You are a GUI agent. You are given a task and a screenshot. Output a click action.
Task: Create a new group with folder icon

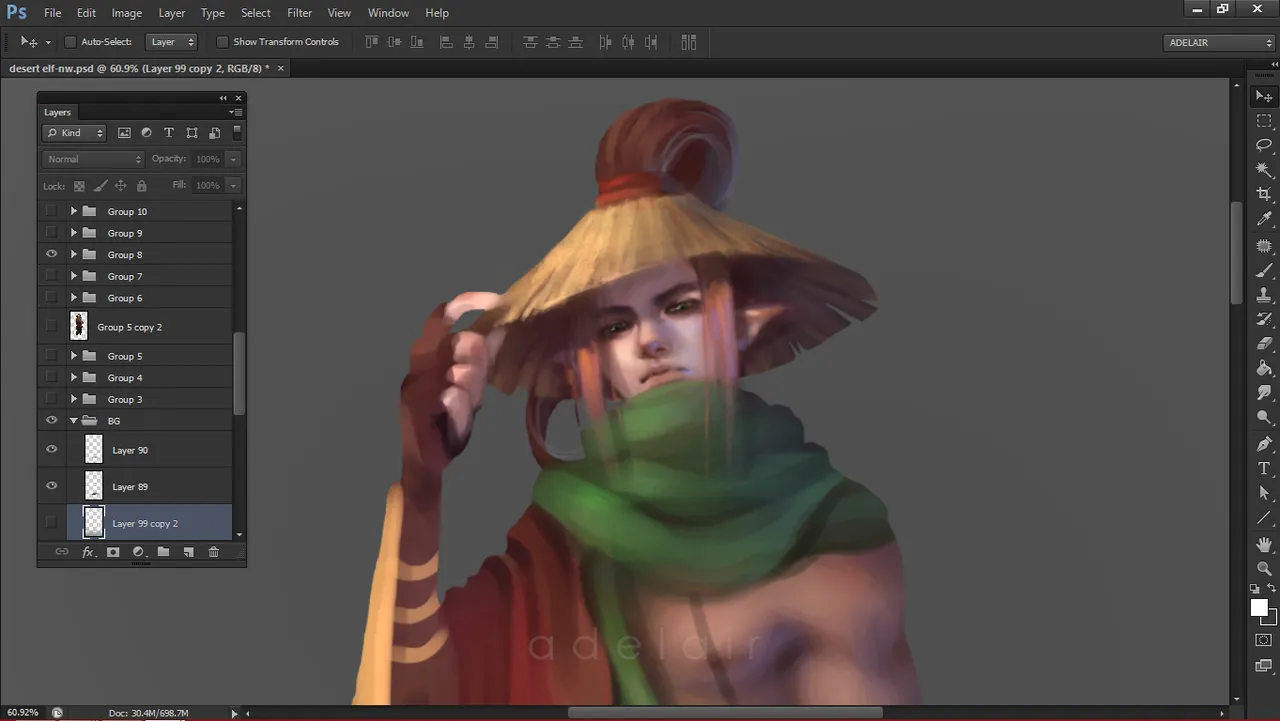(163, 552)
